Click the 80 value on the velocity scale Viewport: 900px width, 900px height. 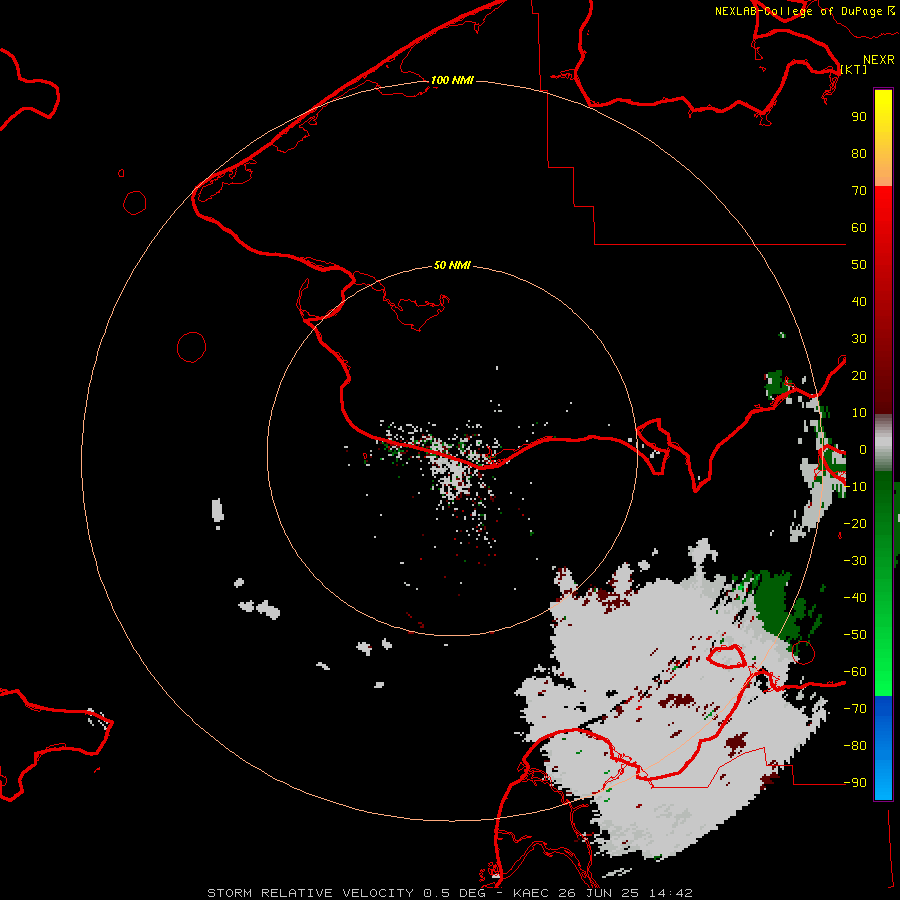pyautogui.click(x=859, y=153)
